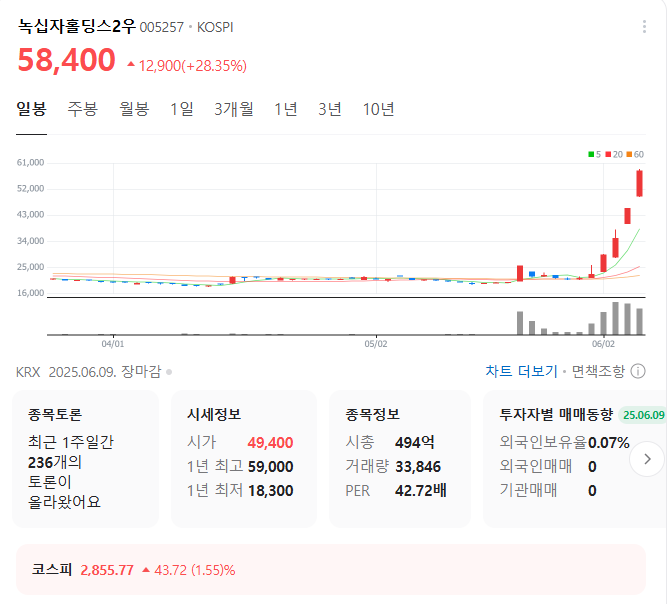
Task: Click the 거래량 value 33,846
Action: coord(418,466)
